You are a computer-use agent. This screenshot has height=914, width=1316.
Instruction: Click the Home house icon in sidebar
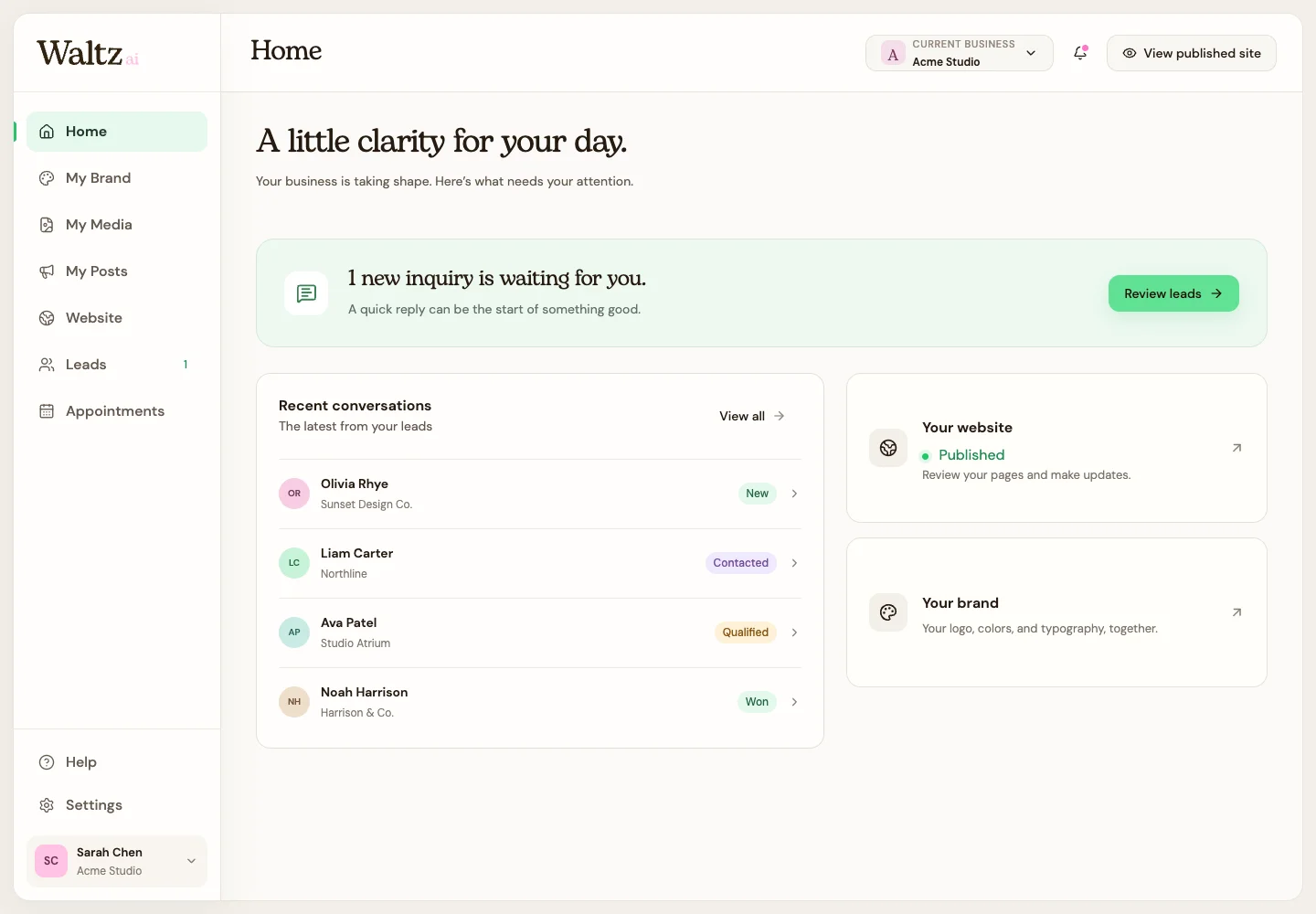(47, 132)
